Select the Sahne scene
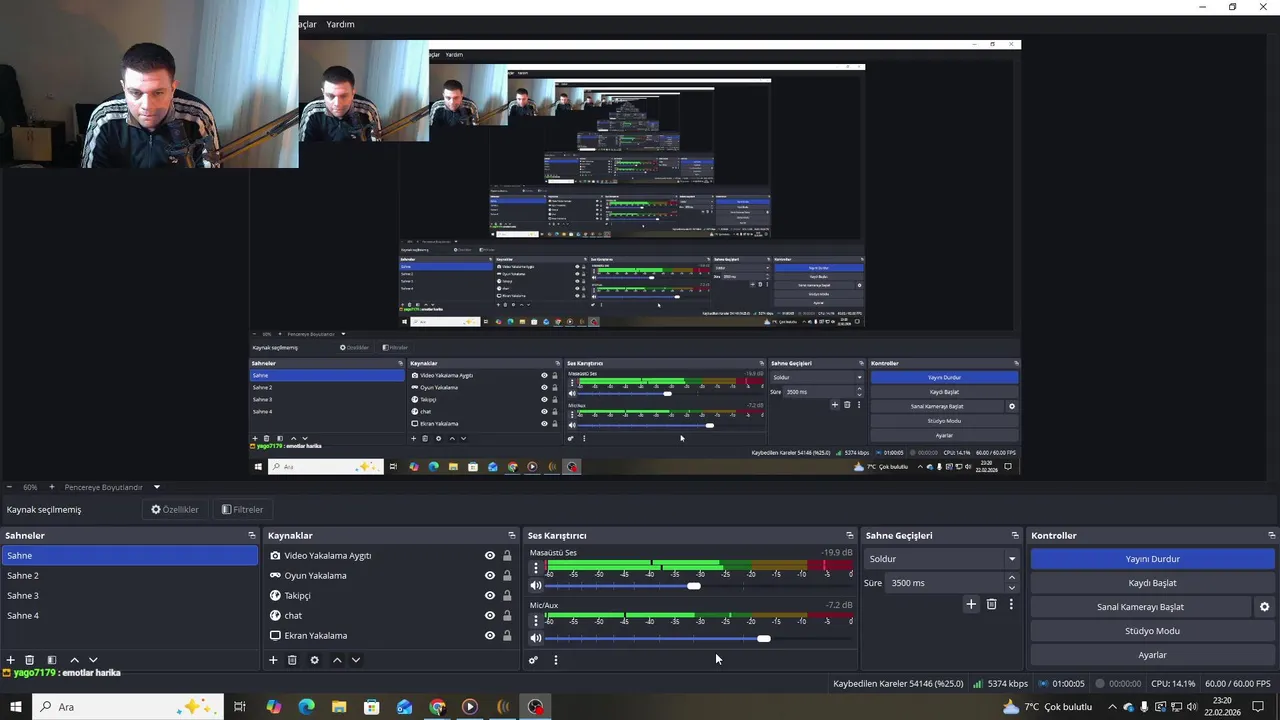The width and height of the screenshot is (1280, 720). coord(129,556)
